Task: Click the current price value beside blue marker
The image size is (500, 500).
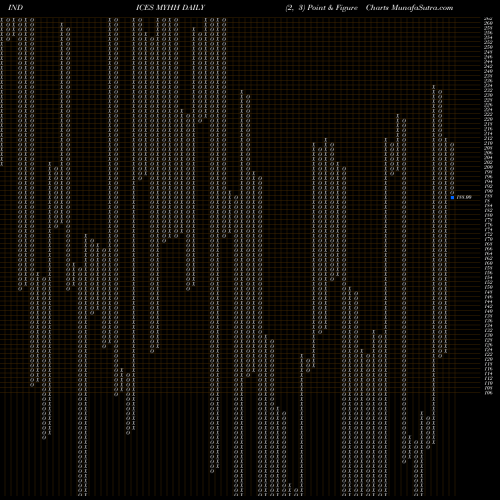Action: click(x=464, y=197)
